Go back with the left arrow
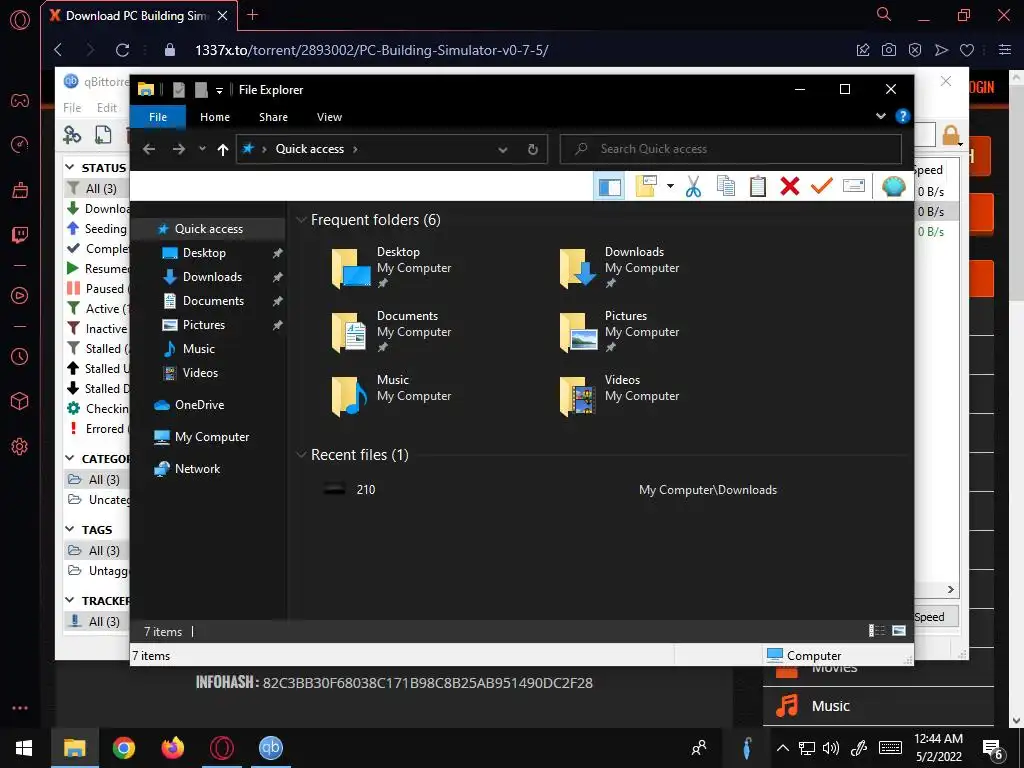1024x768 pixels. click(x=149, y=149)
